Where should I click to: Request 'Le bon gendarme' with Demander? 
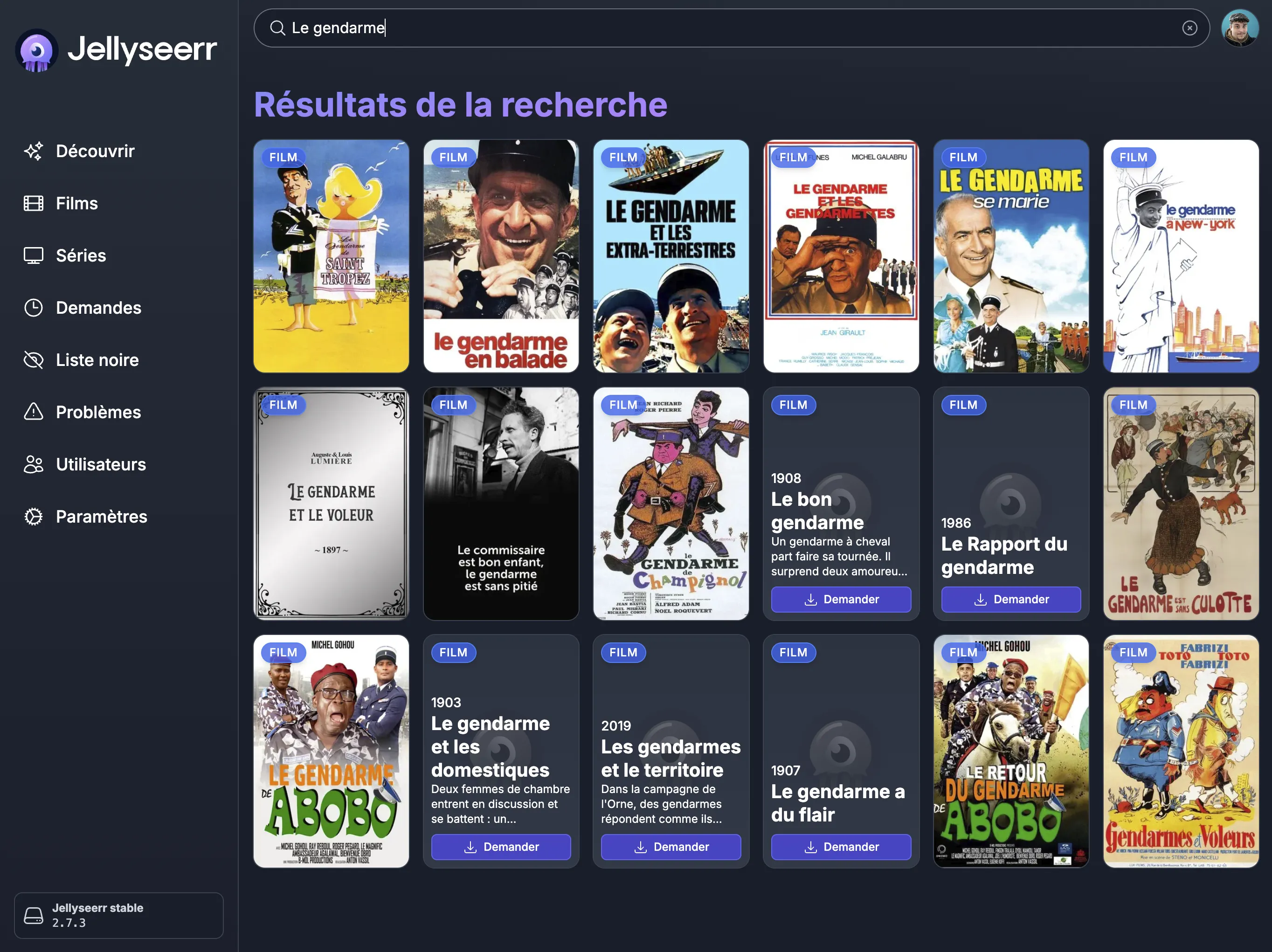(841, 599)
